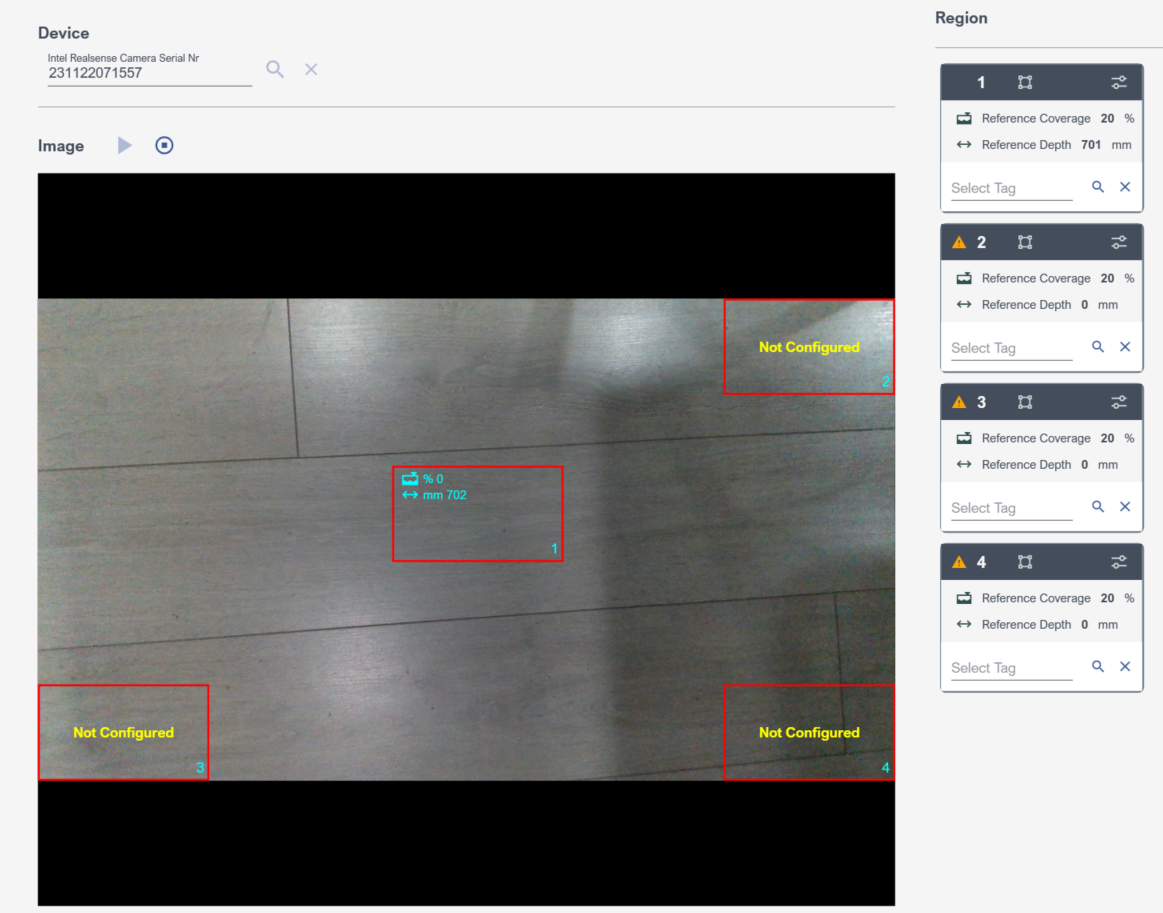Screen dimensions: 1163x913
Task: Click Reference Depth value 701 in Region 1
Action: 1090,145
